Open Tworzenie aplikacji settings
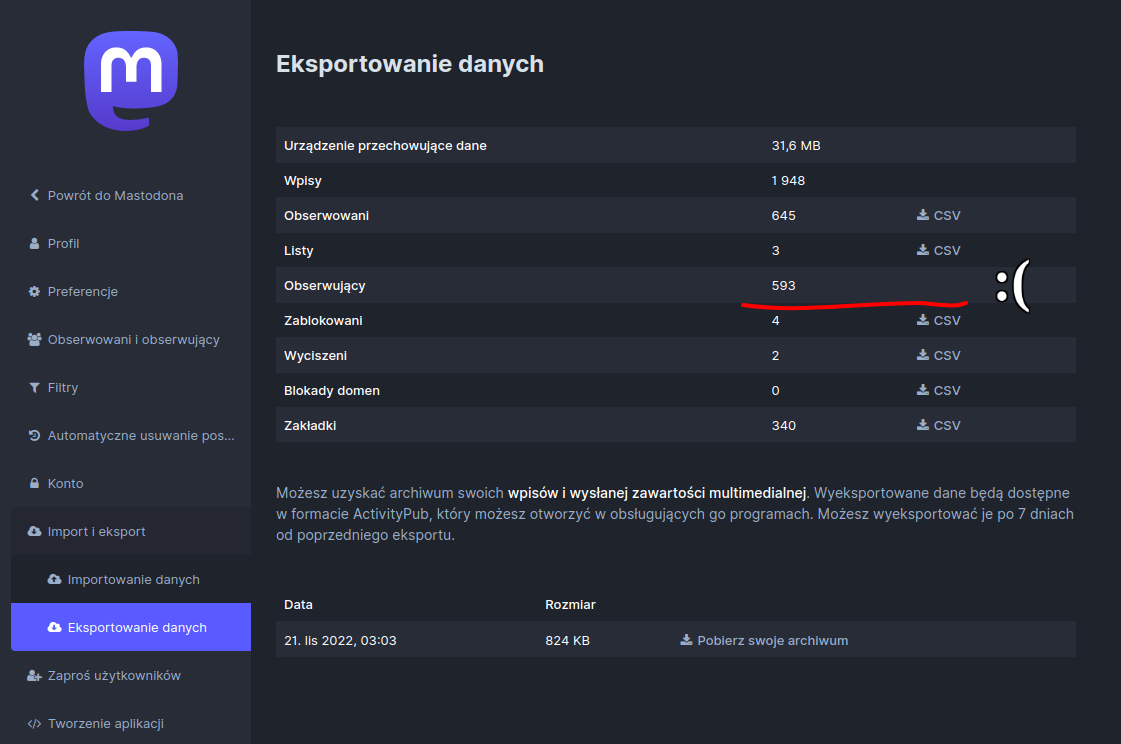The height and width of the screenshot is (744, 1121). pyautogui.click(x=105, y=724)
